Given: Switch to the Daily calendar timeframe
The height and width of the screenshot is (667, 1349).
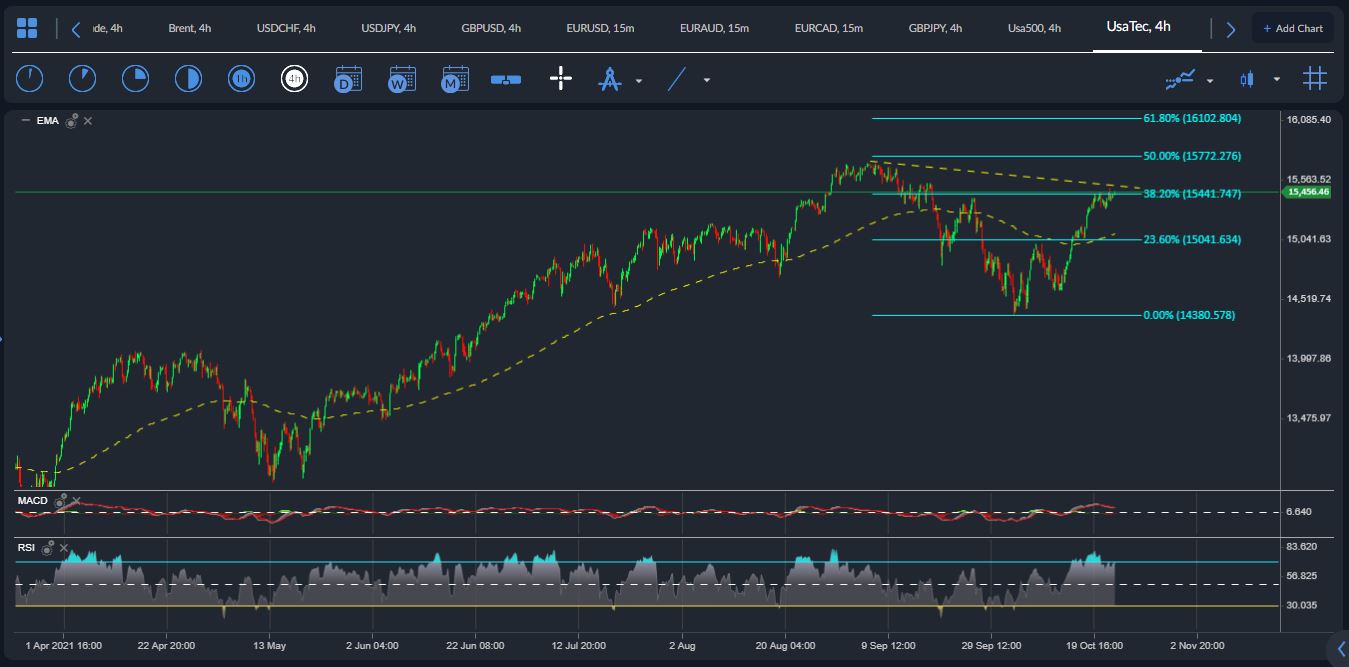Looking at the screenshot, I should (348, 79).
